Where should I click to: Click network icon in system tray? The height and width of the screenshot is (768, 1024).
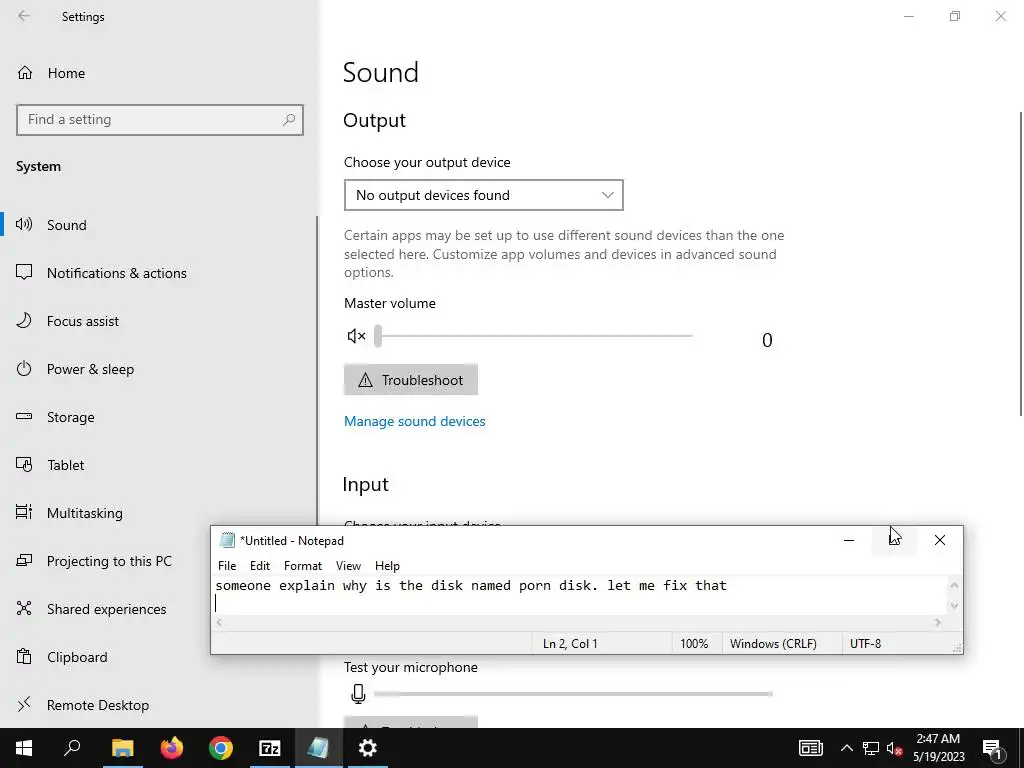[x=871, y=748]
